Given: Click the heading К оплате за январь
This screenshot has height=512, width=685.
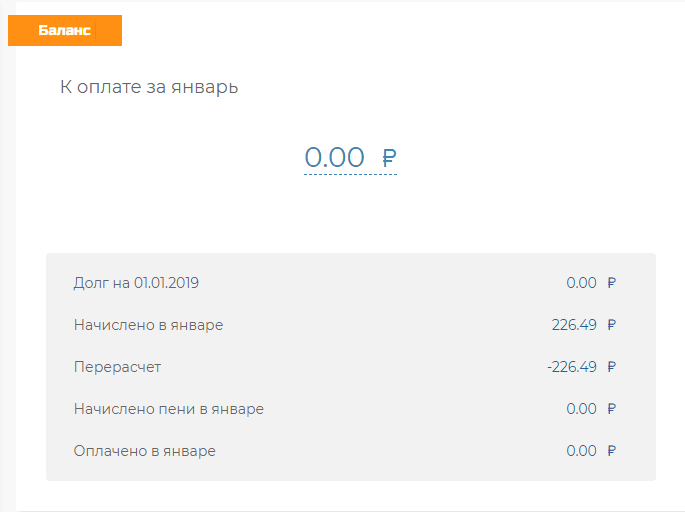Looking at the screenshot, I should 149,87.
